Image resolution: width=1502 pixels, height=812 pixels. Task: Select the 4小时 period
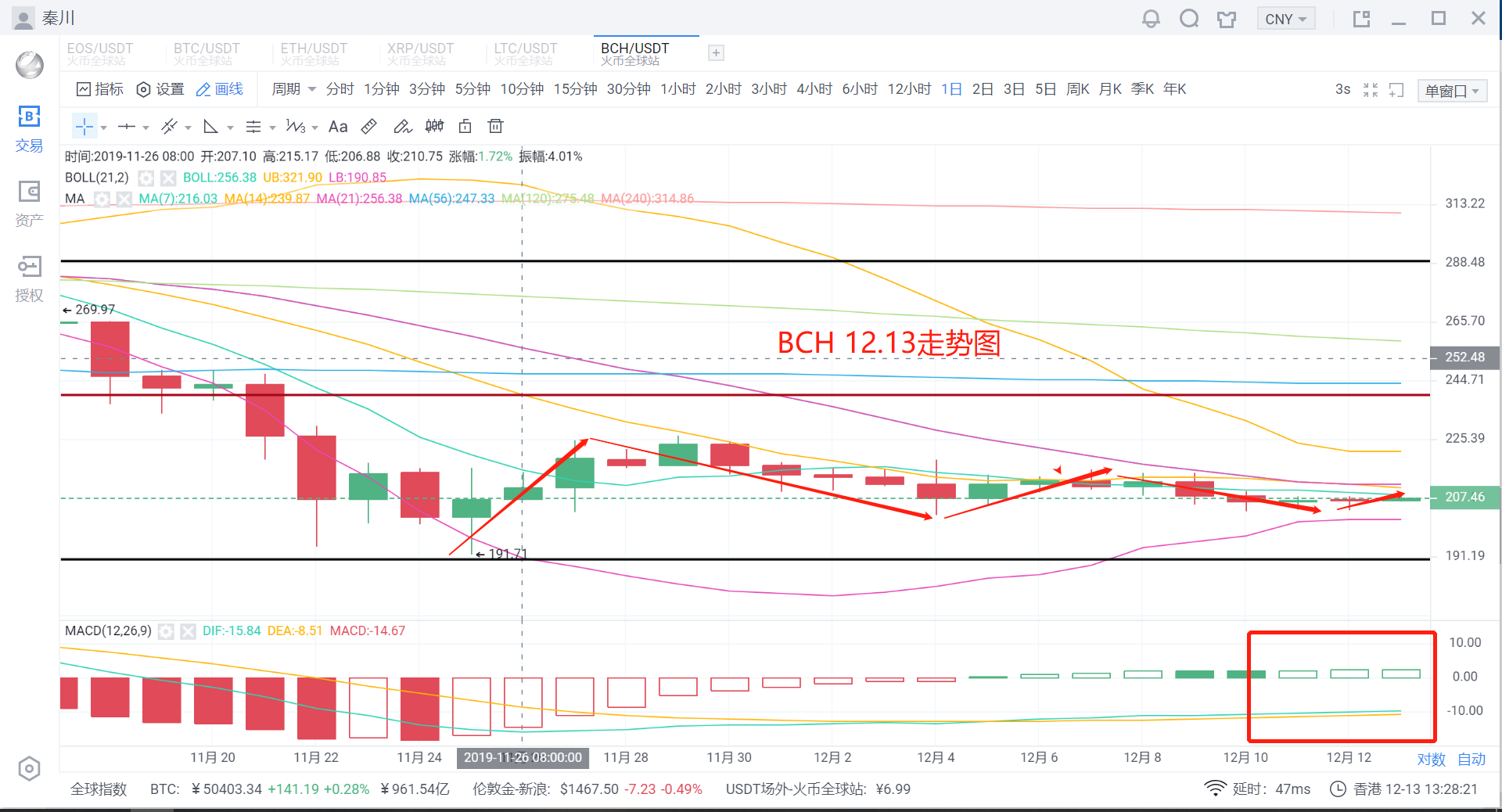(814, 89)
